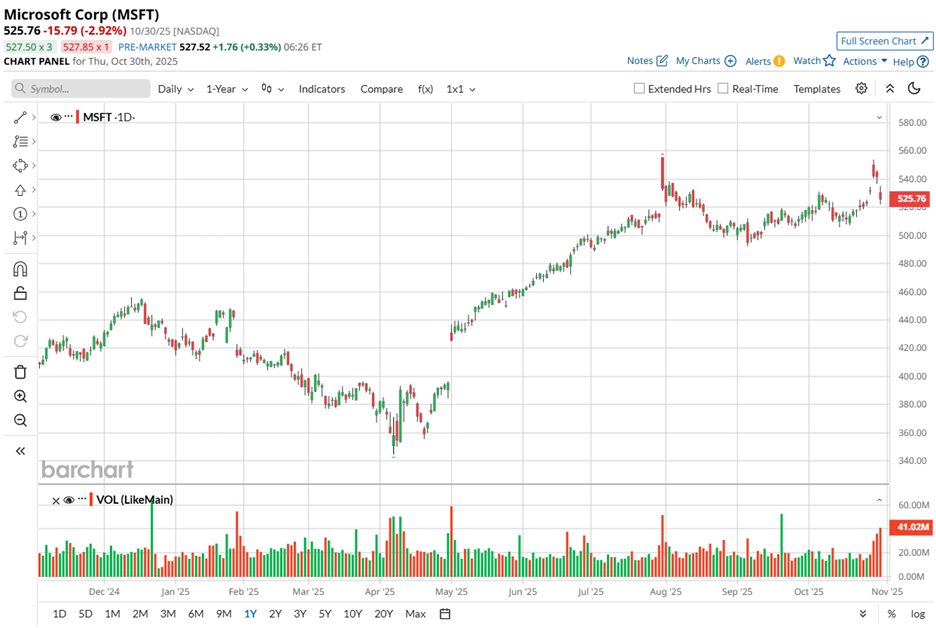Viewport: 936px width, 628px height.
Task: Click the 525.76 current price label
Action: pyautogui.click(x=910, y=199)
